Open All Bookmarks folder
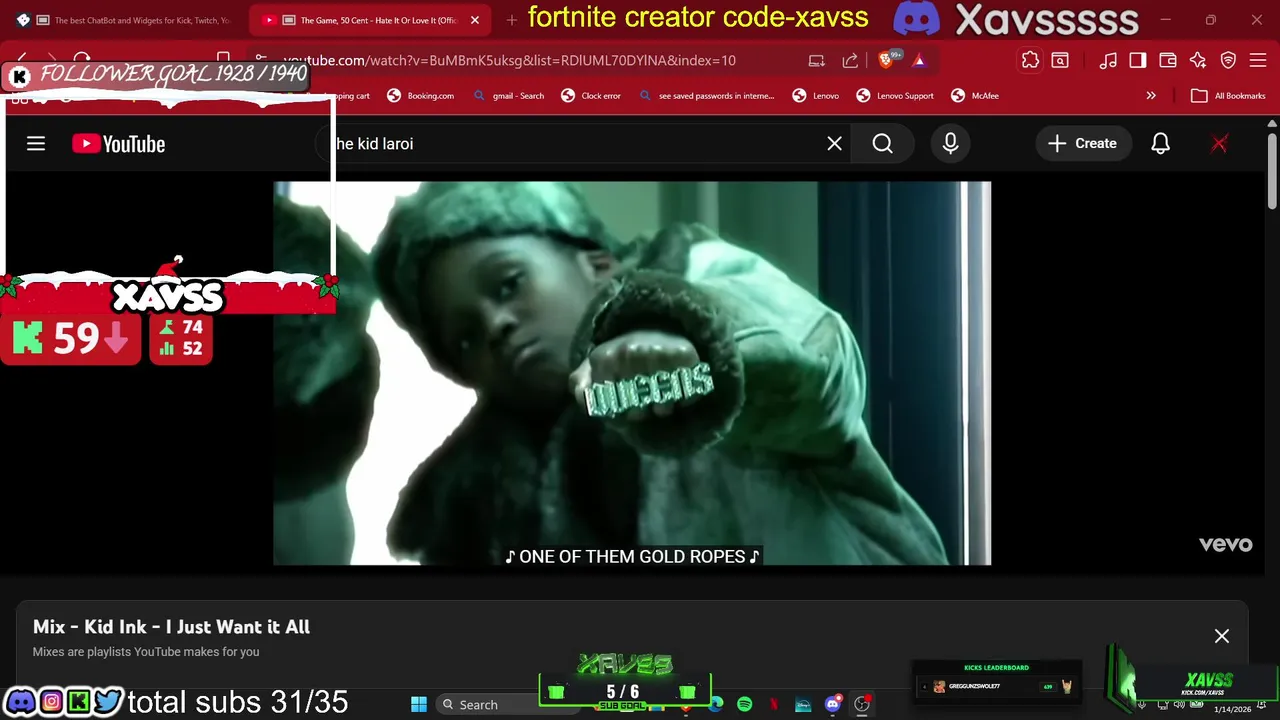Image resolution: width=1280 pixels, height=720 pixels. (1229, 96)
